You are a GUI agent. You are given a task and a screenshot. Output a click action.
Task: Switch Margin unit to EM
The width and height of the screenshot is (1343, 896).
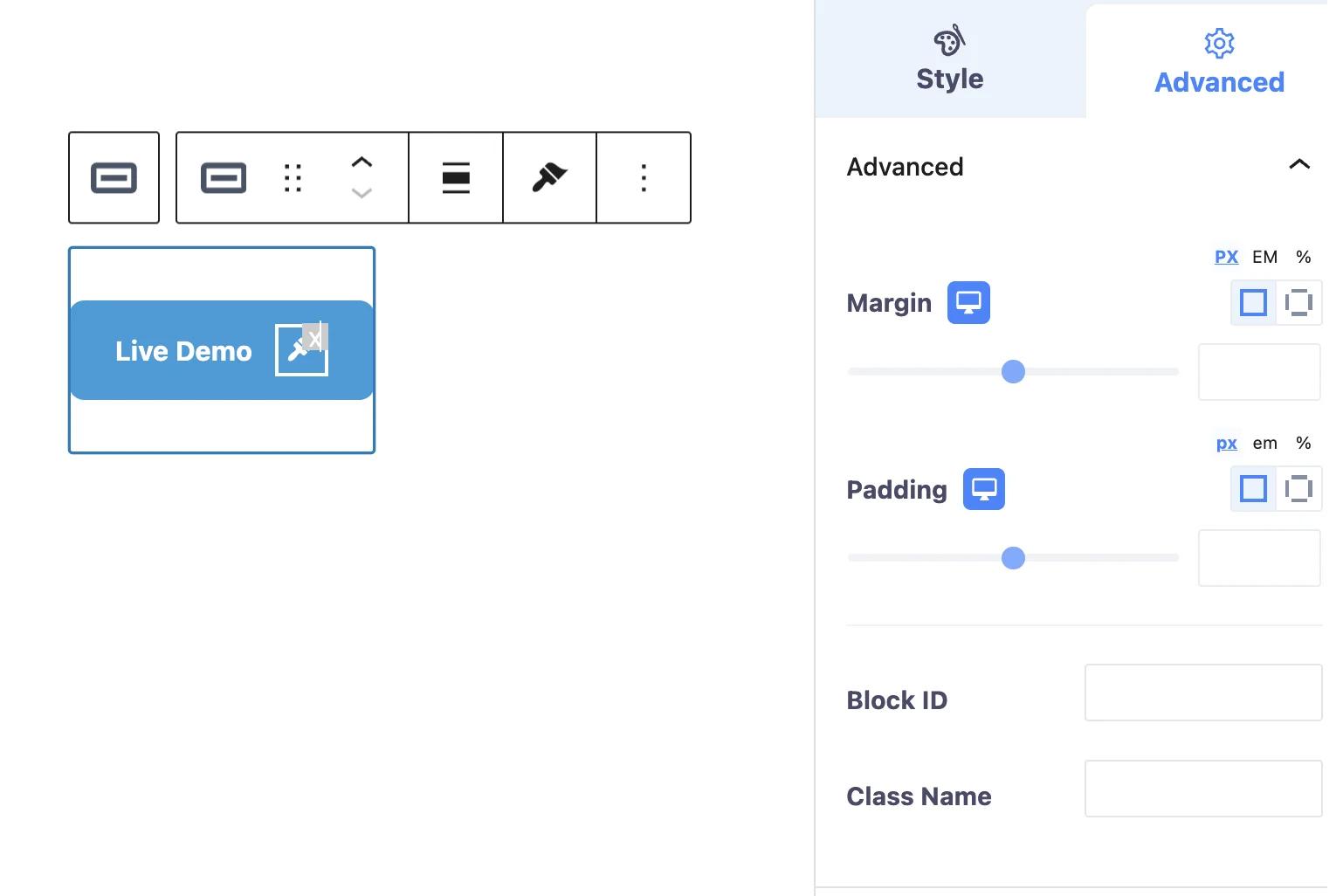click(x=1264, y=256)
